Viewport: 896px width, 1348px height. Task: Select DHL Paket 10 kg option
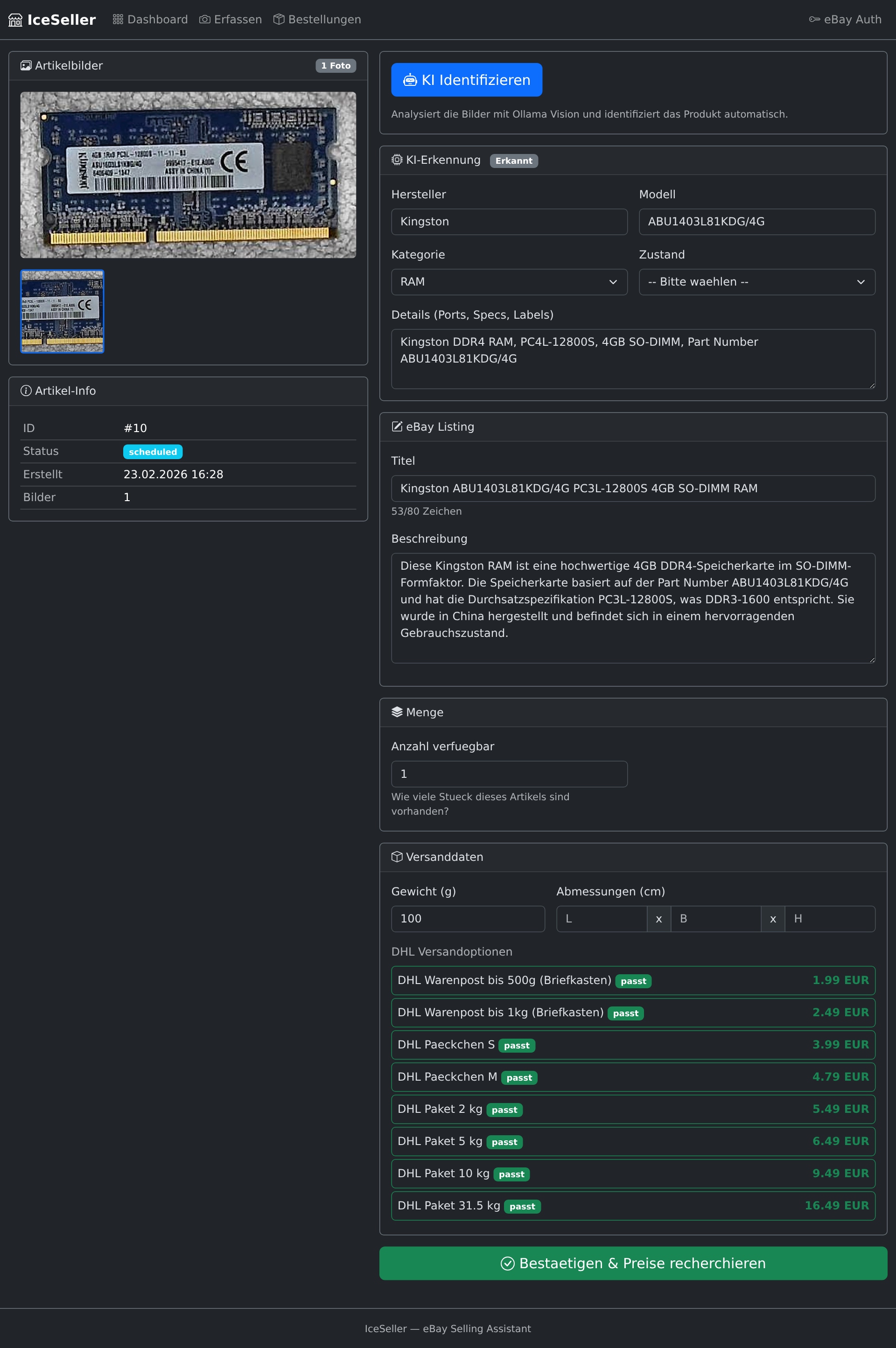[x=633, y=1173]
